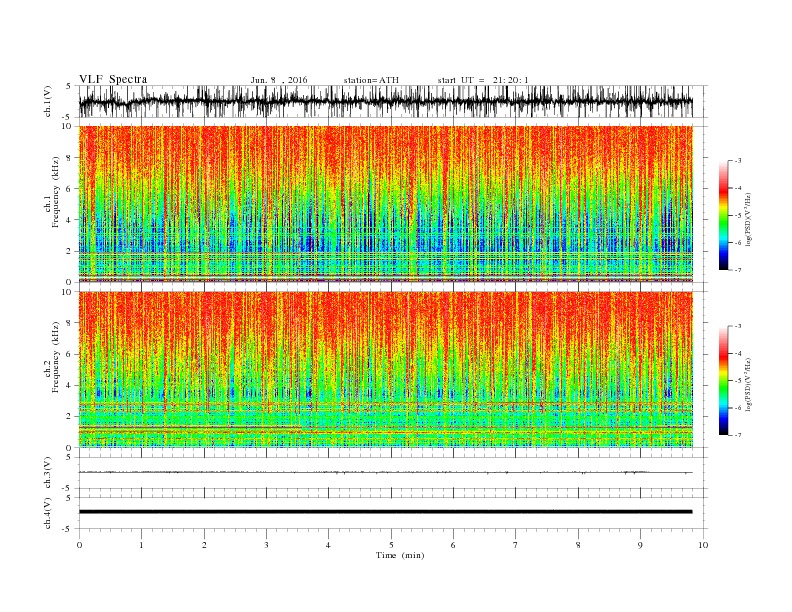Click the time axis tick label "6"

coord(454,545)
